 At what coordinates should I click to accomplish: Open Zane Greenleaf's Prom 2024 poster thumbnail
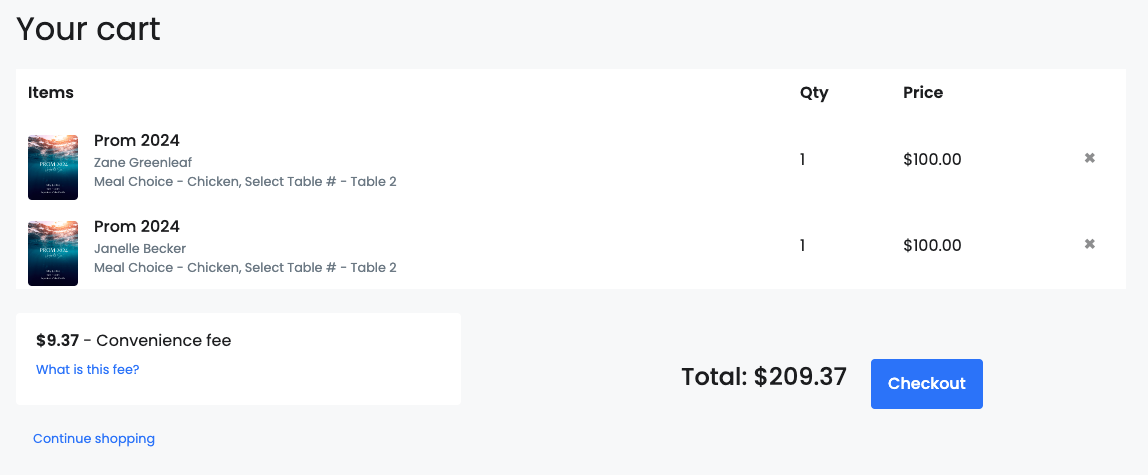point(53,167)
